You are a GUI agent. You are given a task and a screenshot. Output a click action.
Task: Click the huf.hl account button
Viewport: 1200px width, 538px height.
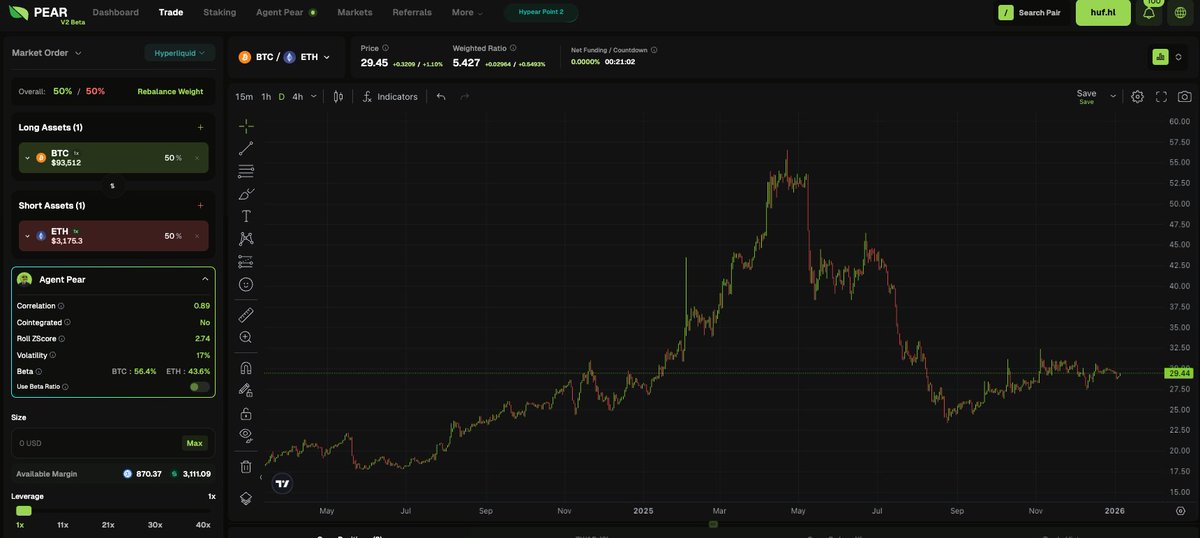tap(1103, 13)
